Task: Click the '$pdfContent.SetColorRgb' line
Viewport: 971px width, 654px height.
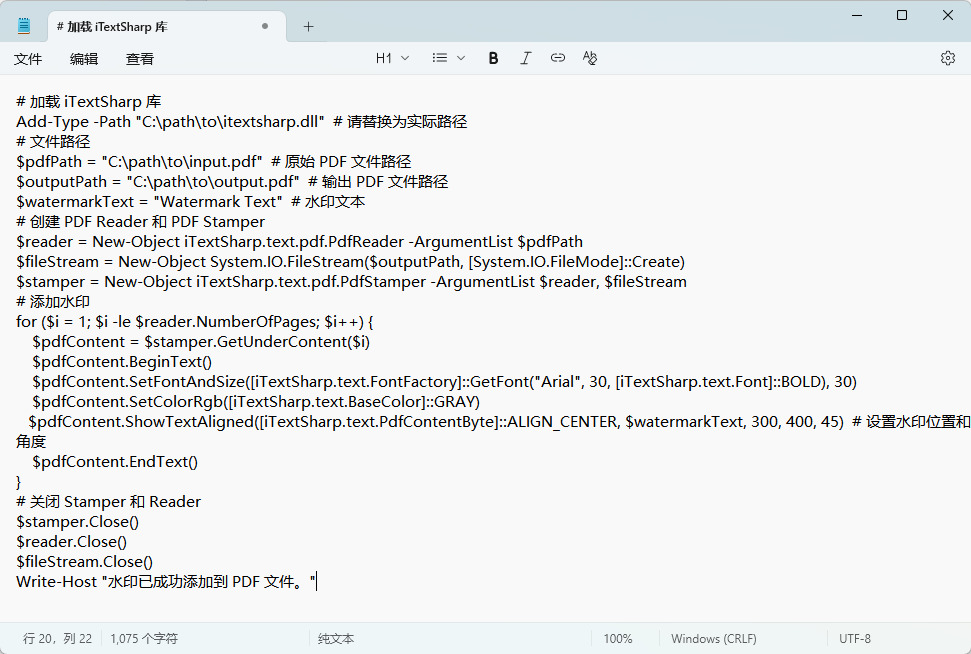Action: [x=256, y=402]
